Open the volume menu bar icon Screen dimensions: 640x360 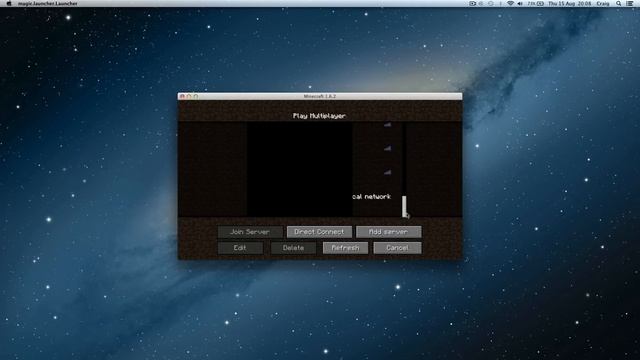click(x=520, y=3)
